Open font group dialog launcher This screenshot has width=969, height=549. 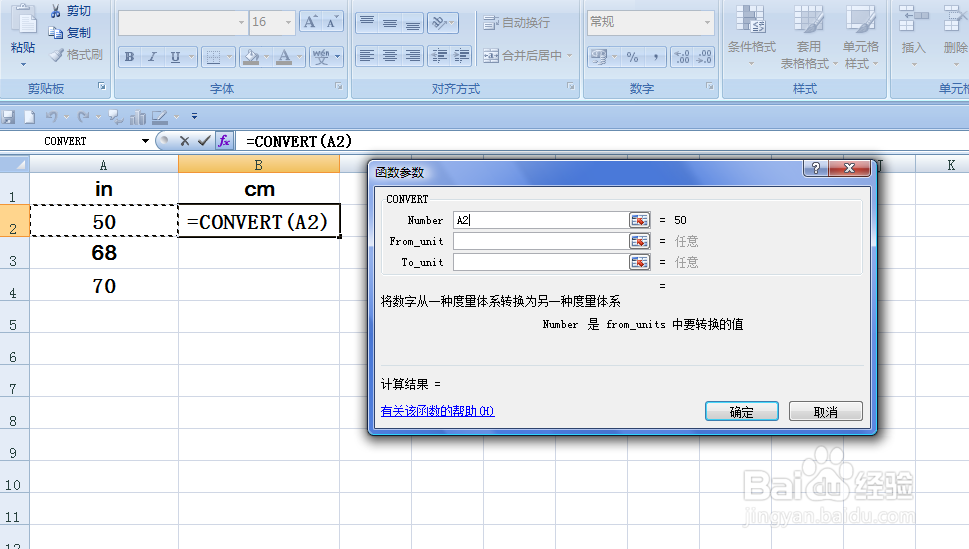pyautogui.click(x=339, y=87)
